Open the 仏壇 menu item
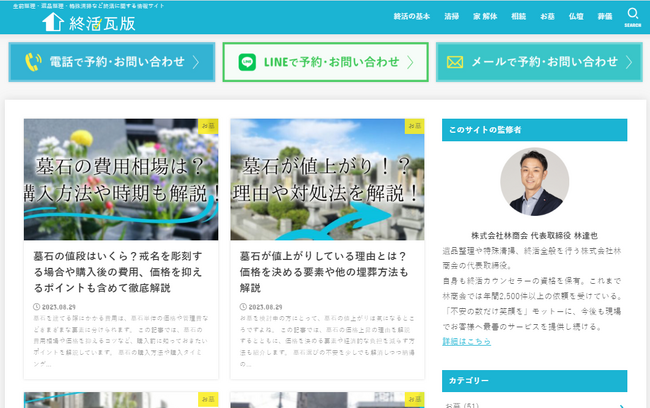The image size is (650, 408). click(576, 17)
